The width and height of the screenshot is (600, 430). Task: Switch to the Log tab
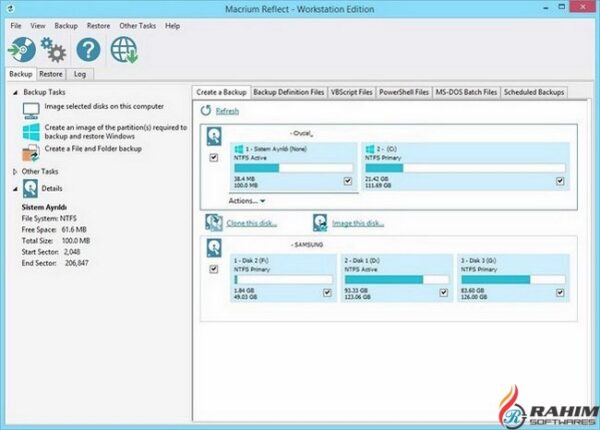[80, 74]
